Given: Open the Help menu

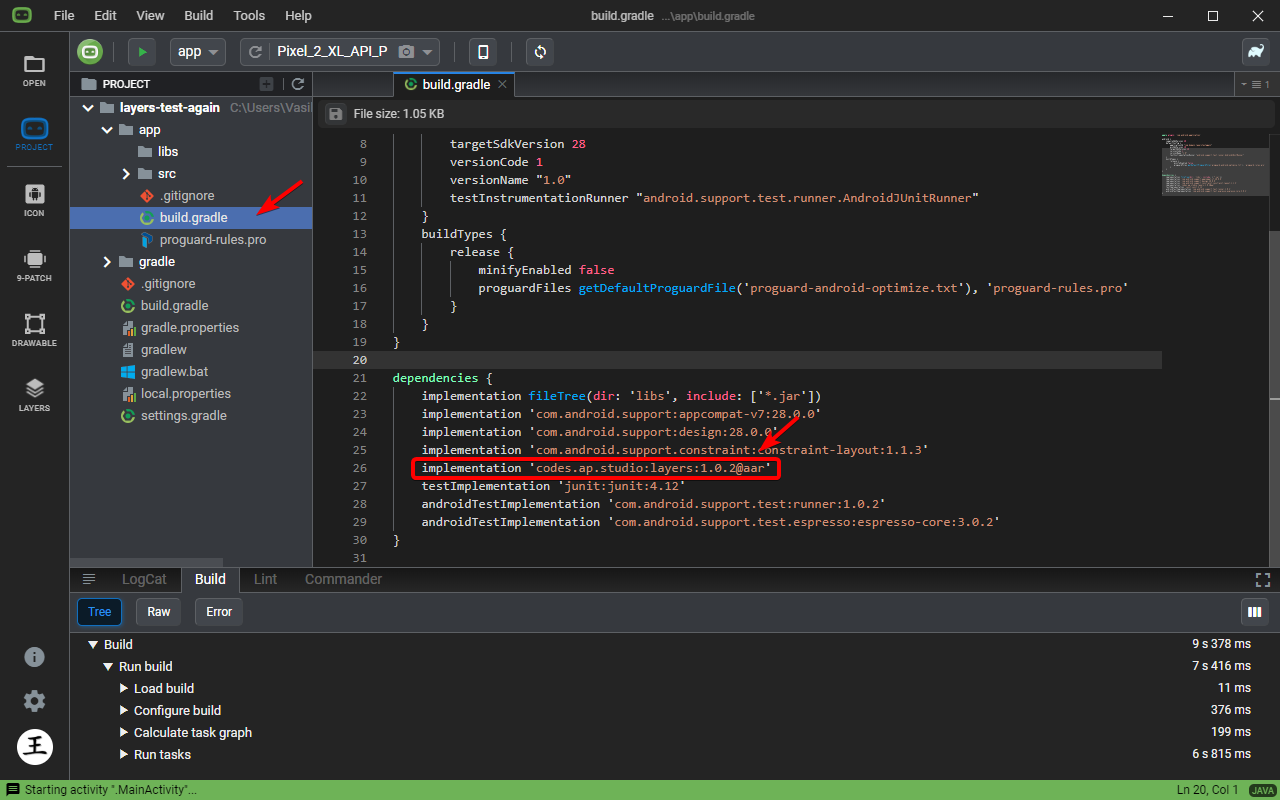Looking at the screenshot, I should pos(298,16).
